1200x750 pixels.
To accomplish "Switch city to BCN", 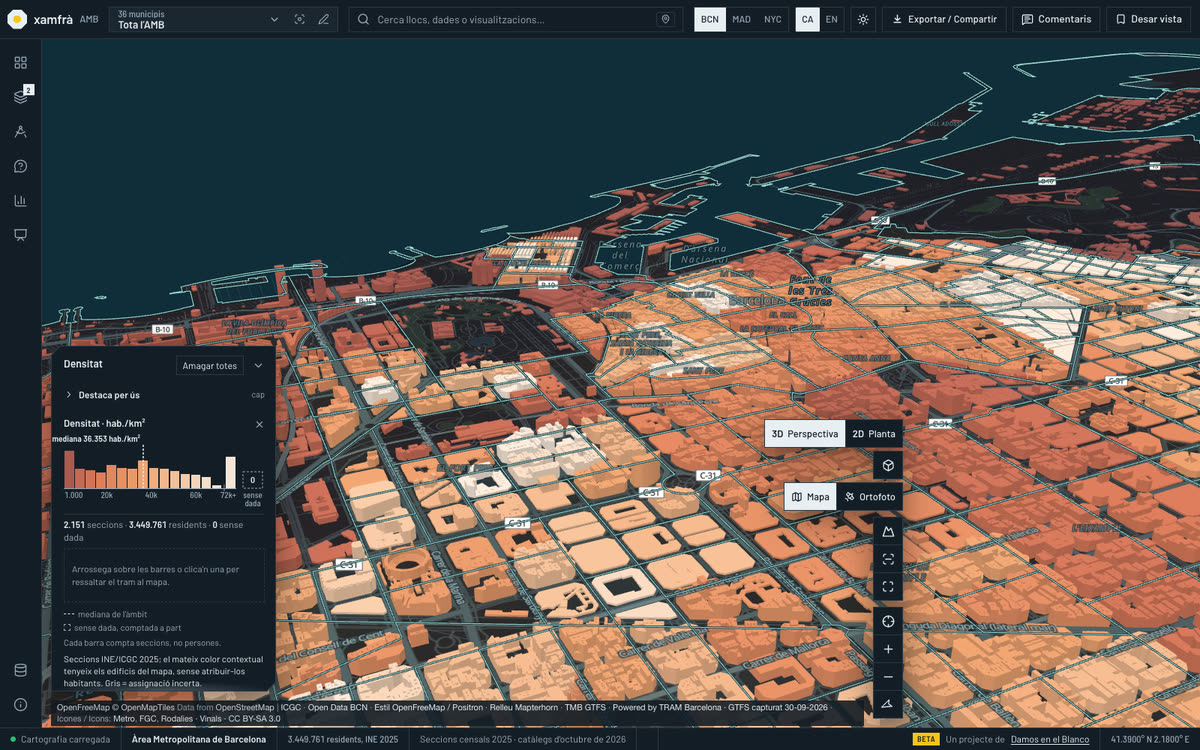I will [710, 19].
